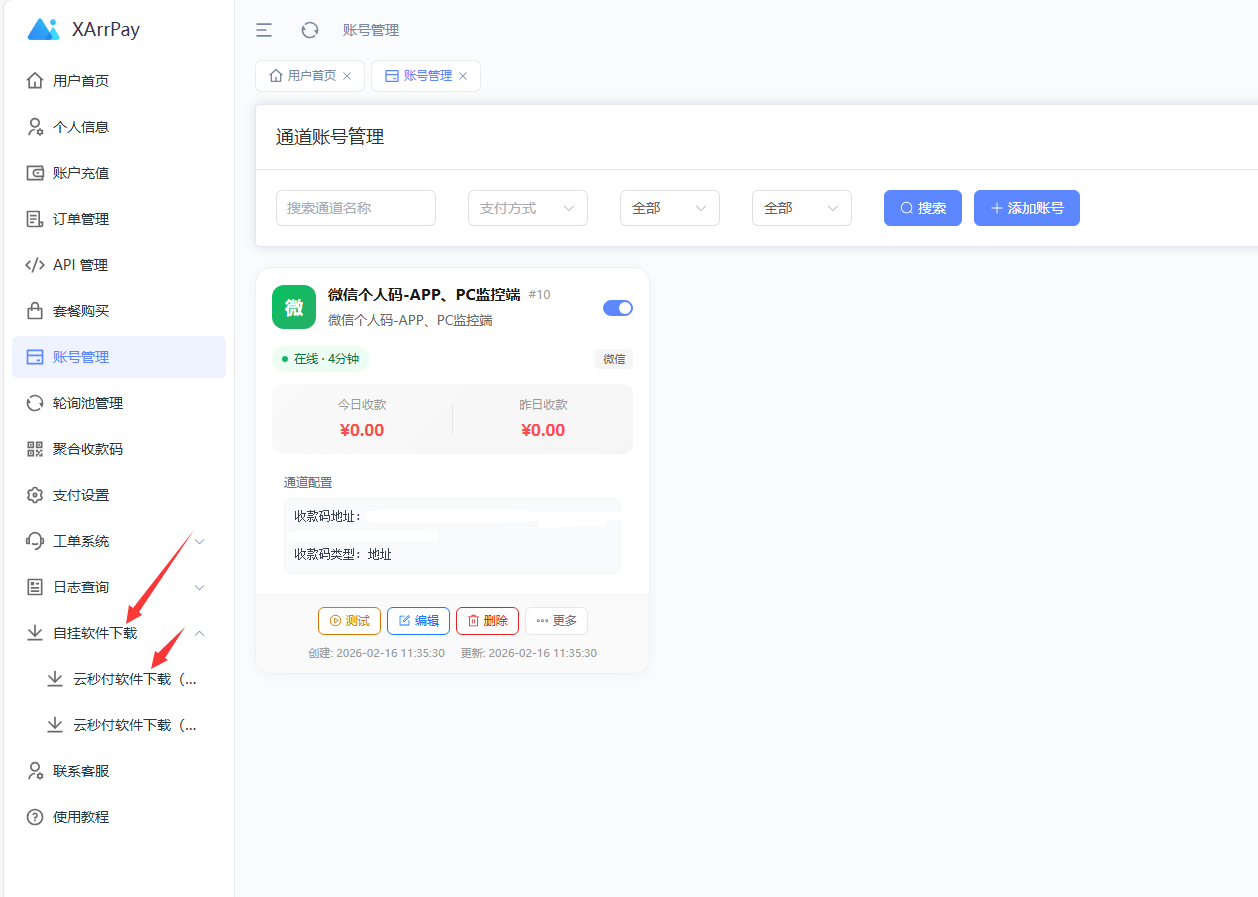Close the 账号管理 tab

point(463,76)
